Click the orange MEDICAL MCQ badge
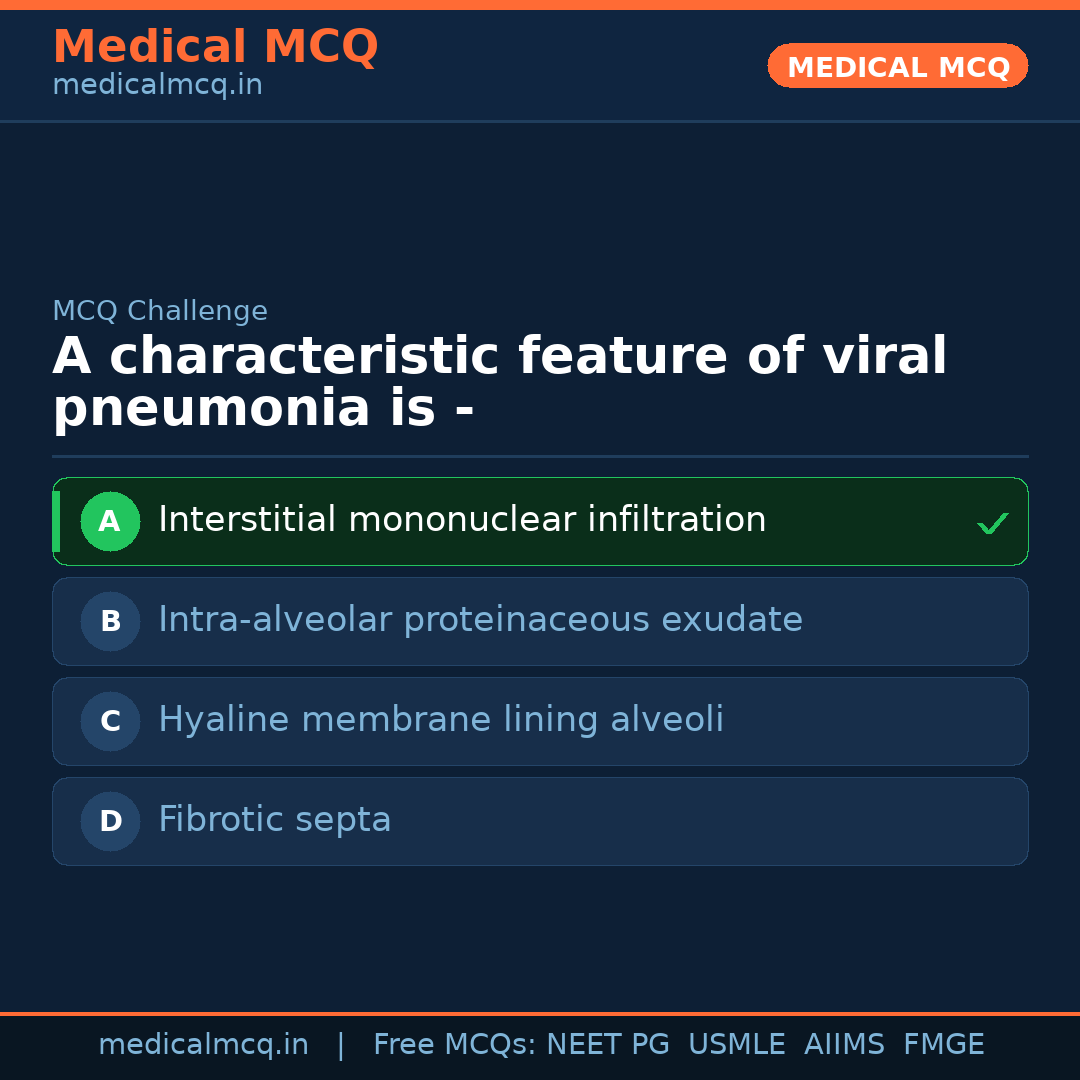The image size is (1080, 1080). pos(897,66)
